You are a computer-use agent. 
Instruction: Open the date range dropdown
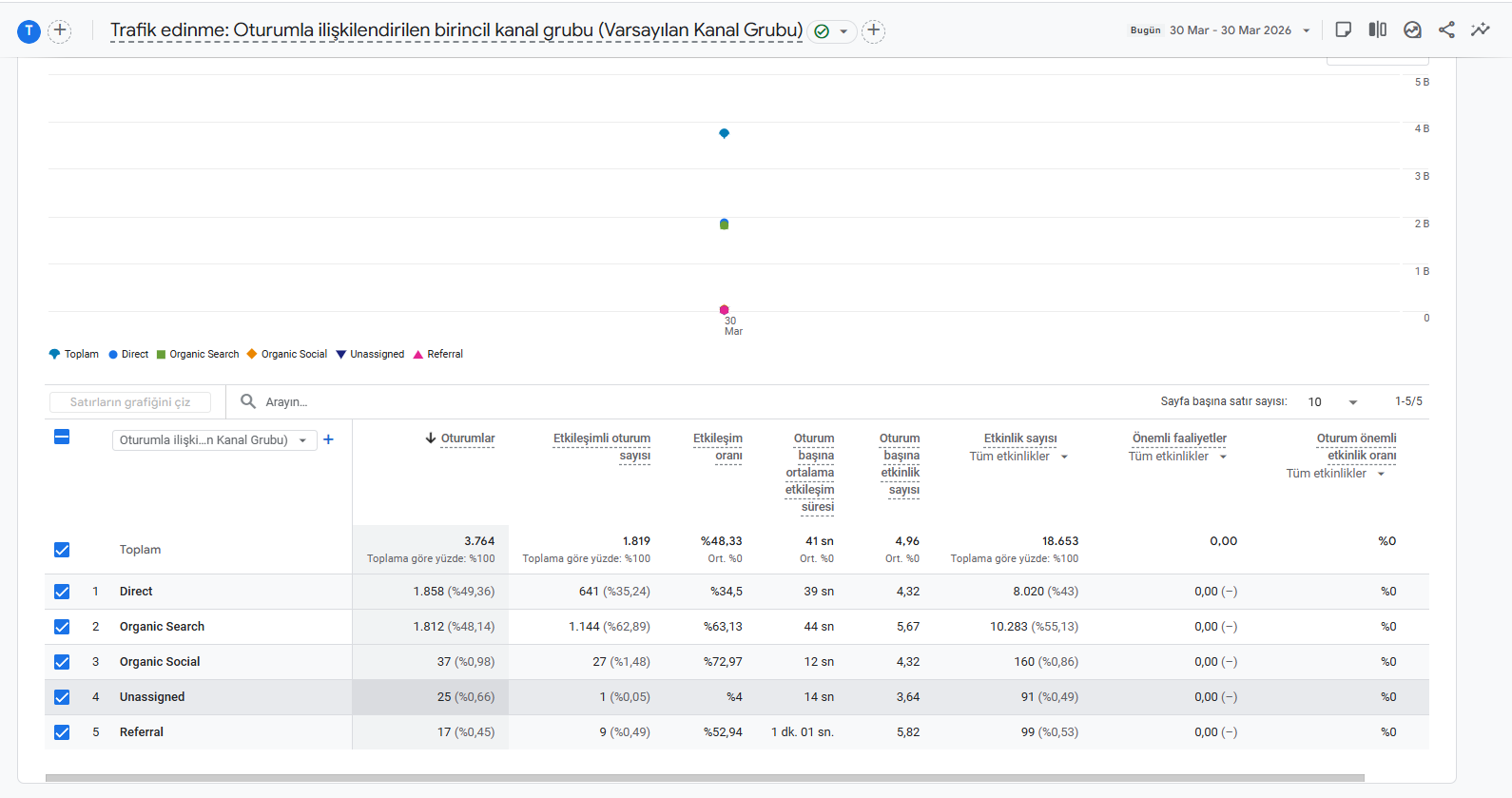(x=1240, y=30)
